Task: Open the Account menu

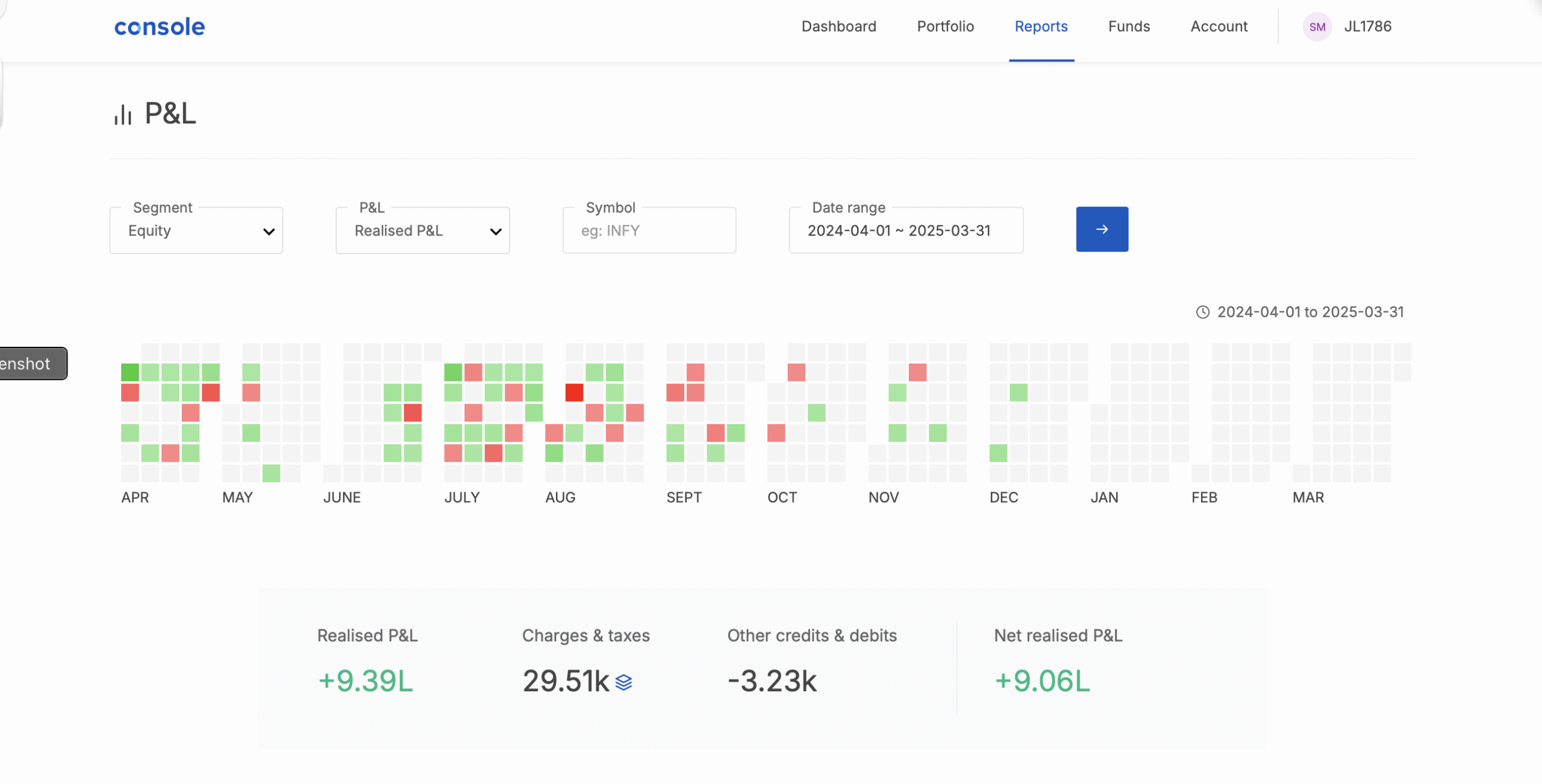Action: tap(1219, 26)
